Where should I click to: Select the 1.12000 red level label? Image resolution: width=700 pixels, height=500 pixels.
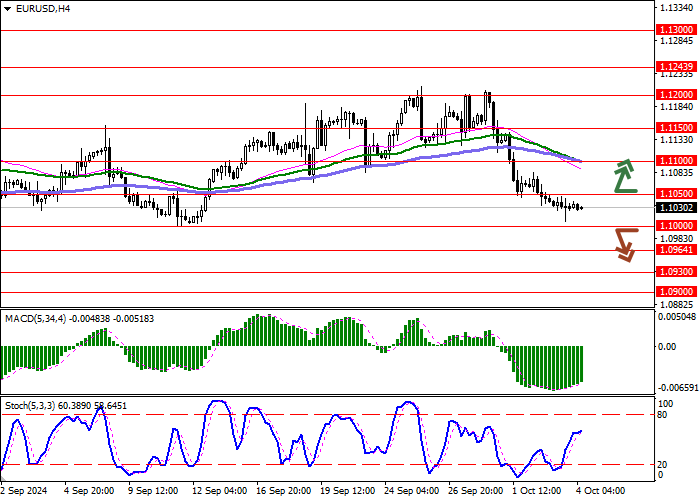tap(676, 95)
